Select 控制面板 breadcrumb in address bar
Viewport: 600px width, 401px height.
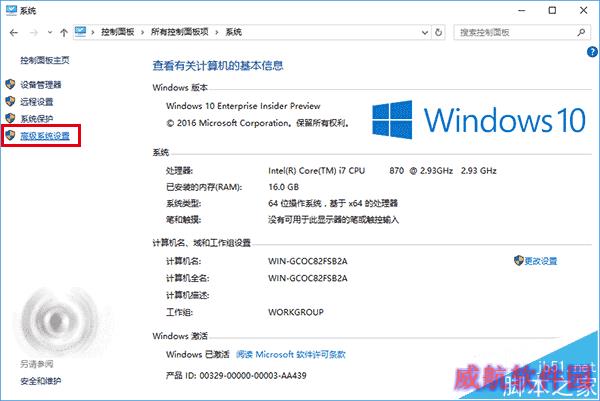click(x=117, y=32)
